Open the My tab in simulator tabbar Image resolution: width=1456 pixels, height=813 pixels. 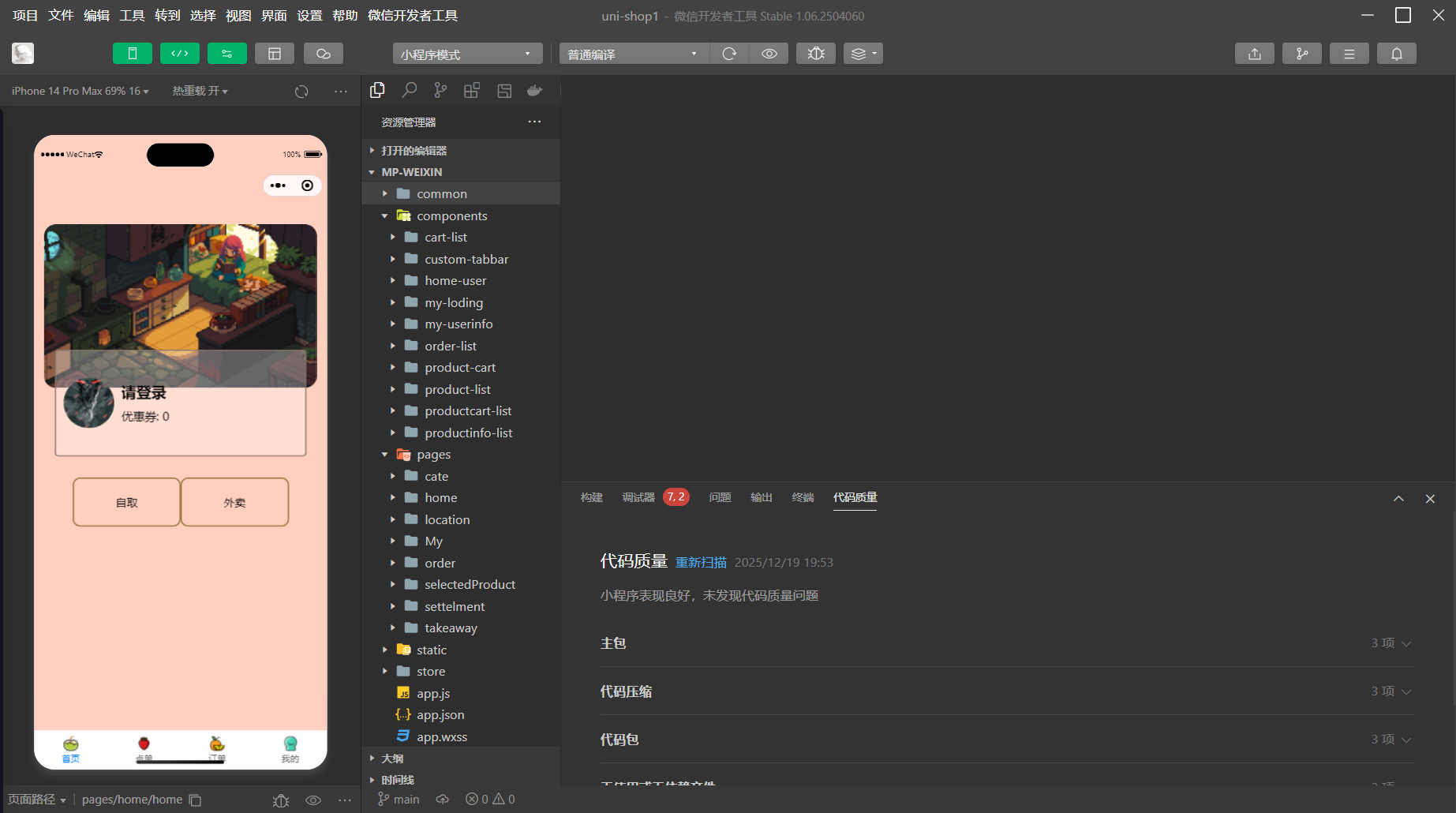coord(290,749)
